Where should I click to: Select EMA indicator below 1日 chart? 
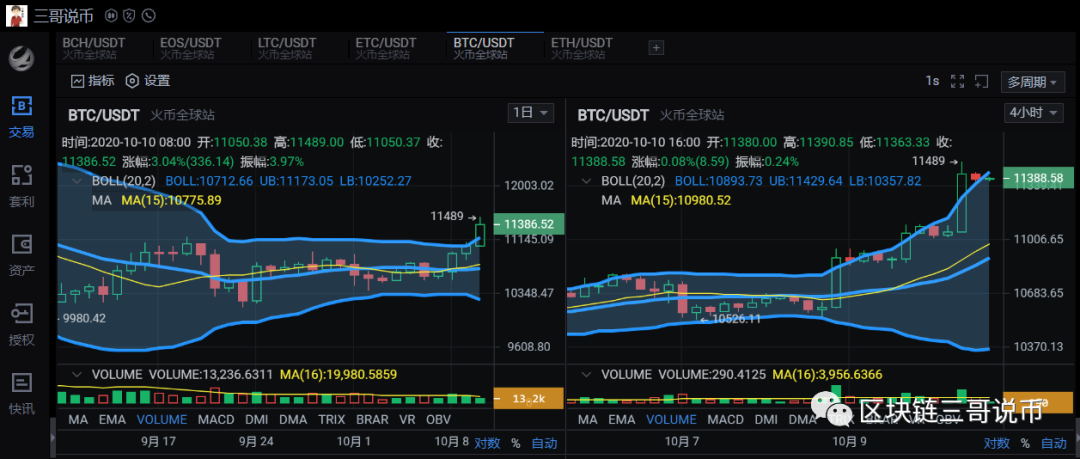pyautogui.click(x=112, y=419)
